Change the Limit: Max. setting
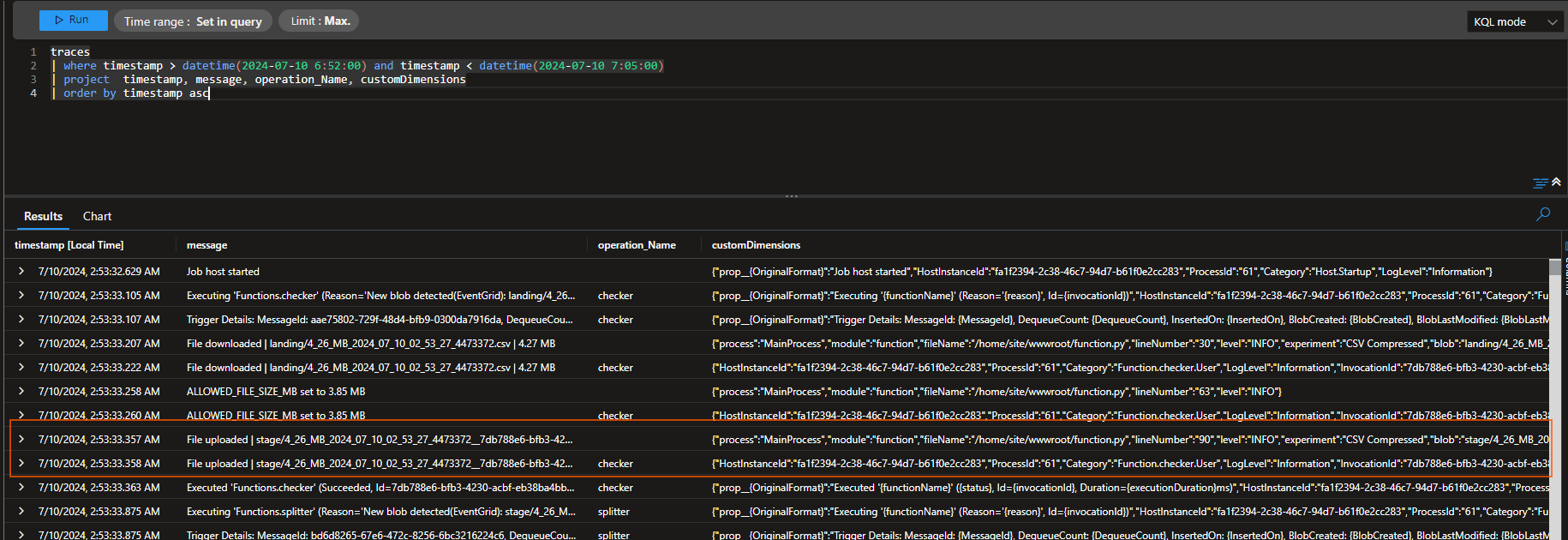1568x540 pixels. [319, 21]
